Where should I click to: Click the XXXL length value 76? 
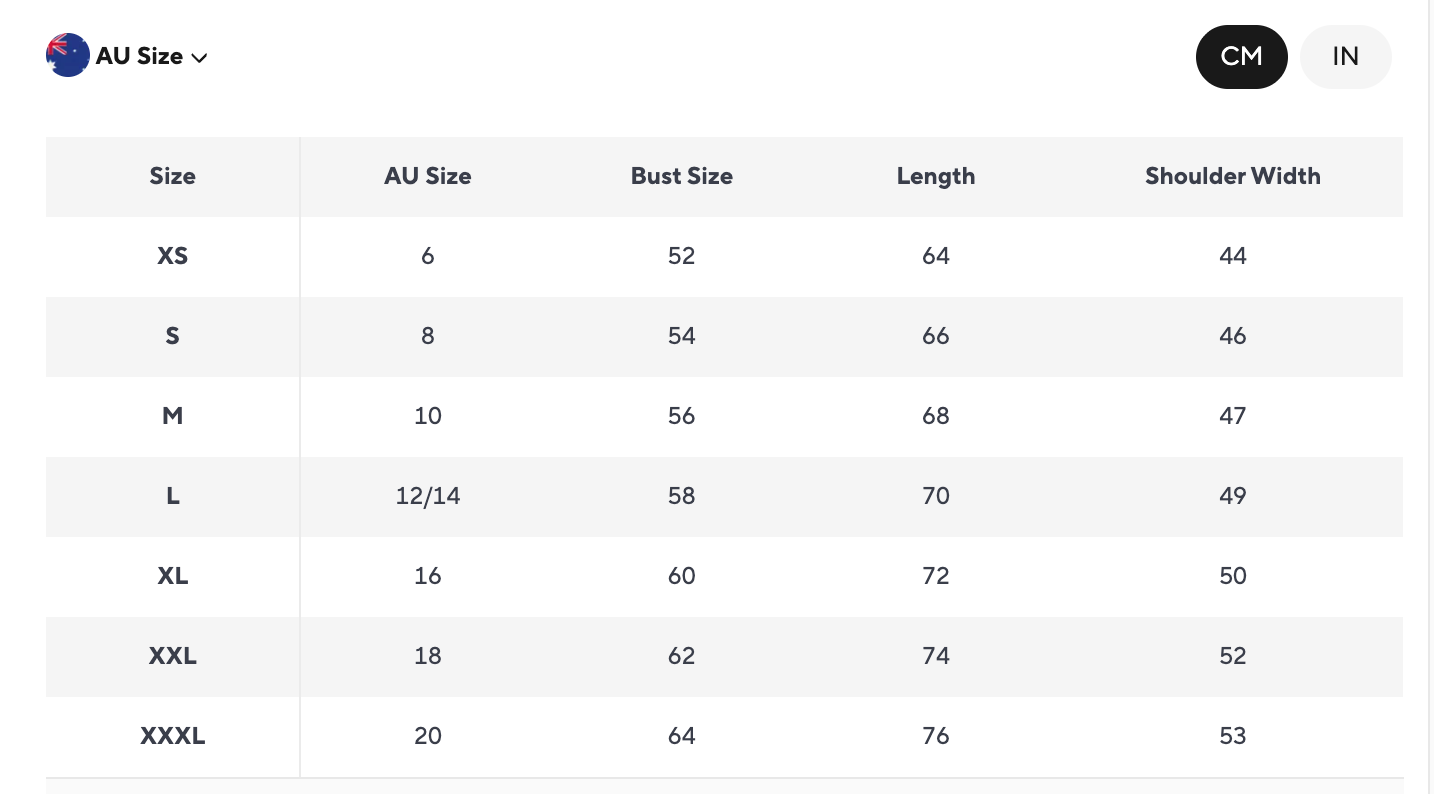click(x=935, y=736)
